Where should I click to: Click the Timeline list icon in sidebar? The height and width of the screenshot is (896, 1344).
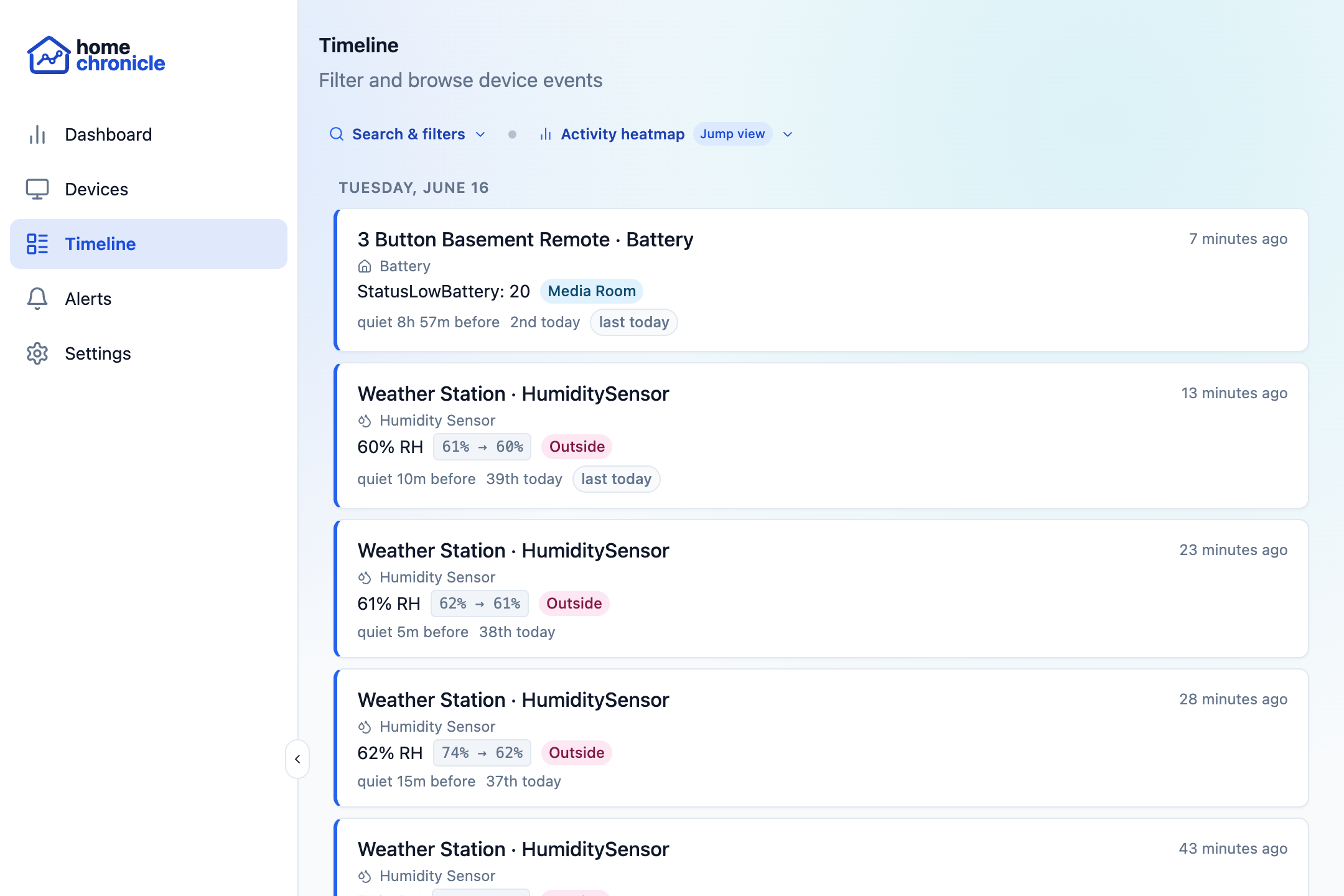[x=37, y=244]
